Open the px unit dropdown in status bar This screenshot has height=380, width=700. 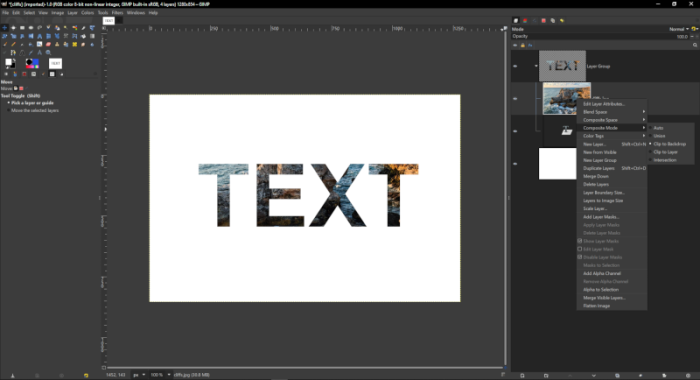pos(139,375)
